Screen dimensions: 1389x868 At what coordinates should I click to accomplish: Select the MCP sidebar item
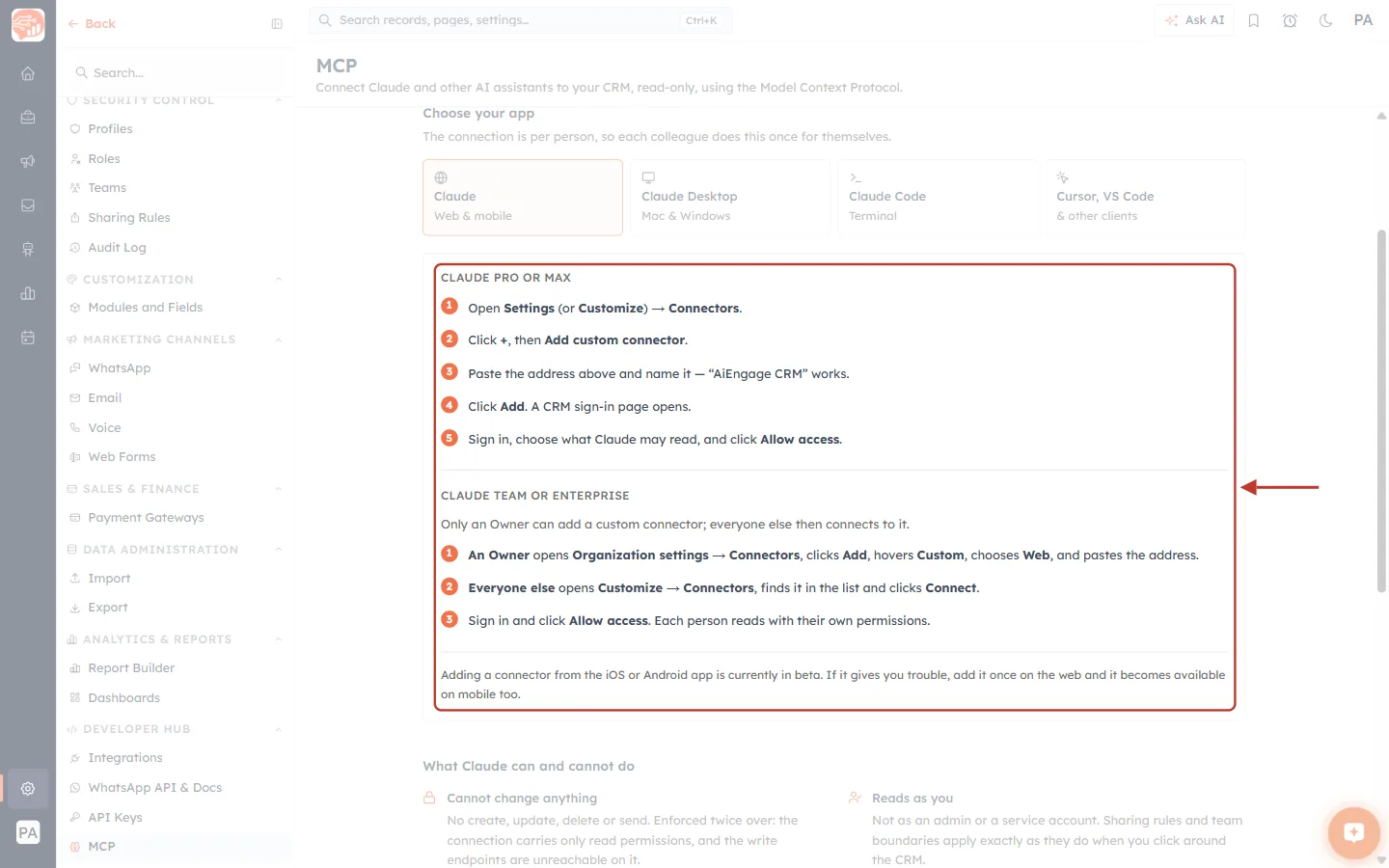[x=177, y=847]
